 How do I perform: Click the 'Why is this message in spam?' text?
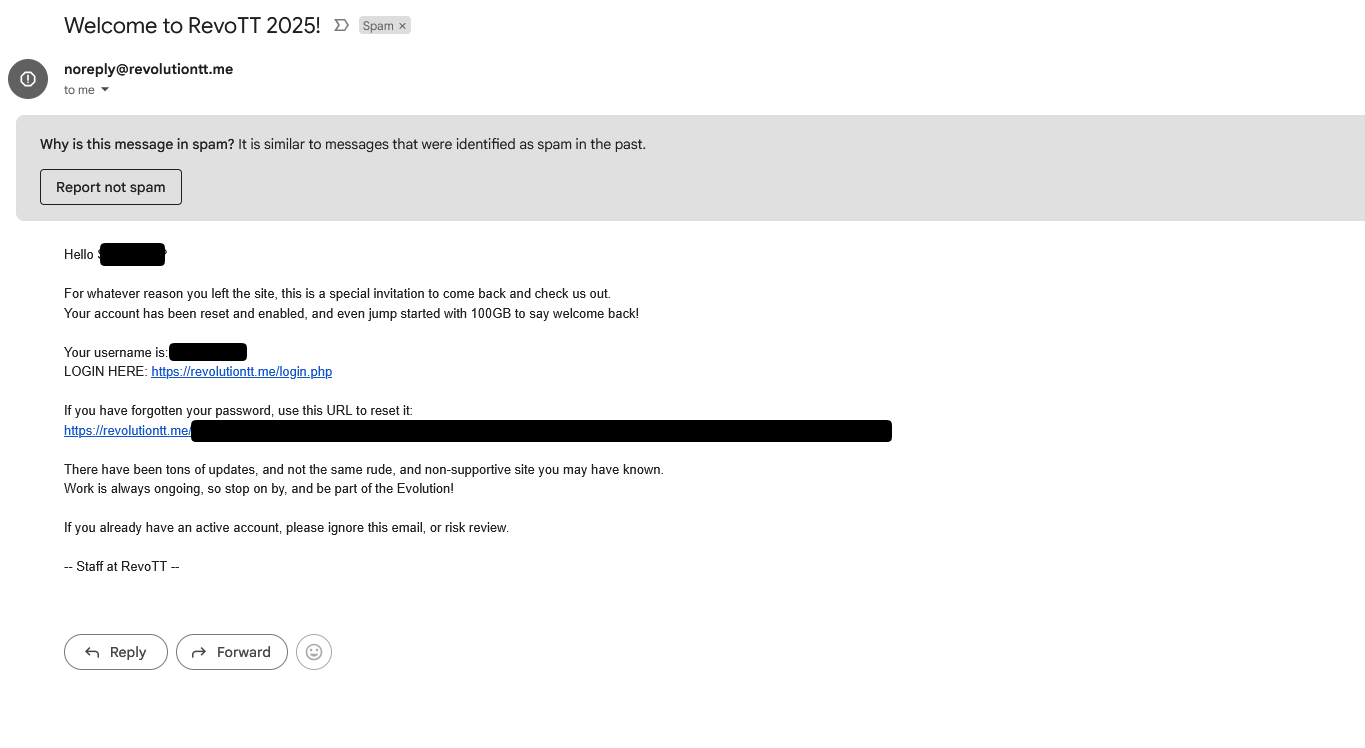point(137,144)
